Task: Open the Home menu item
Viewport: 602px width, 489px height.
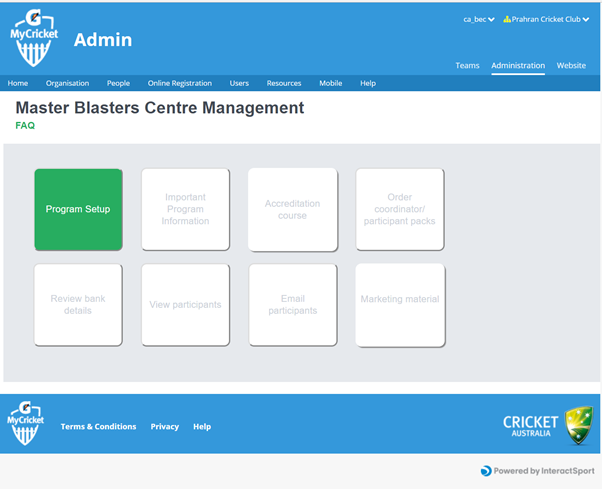Action: [x=18, y=83]
